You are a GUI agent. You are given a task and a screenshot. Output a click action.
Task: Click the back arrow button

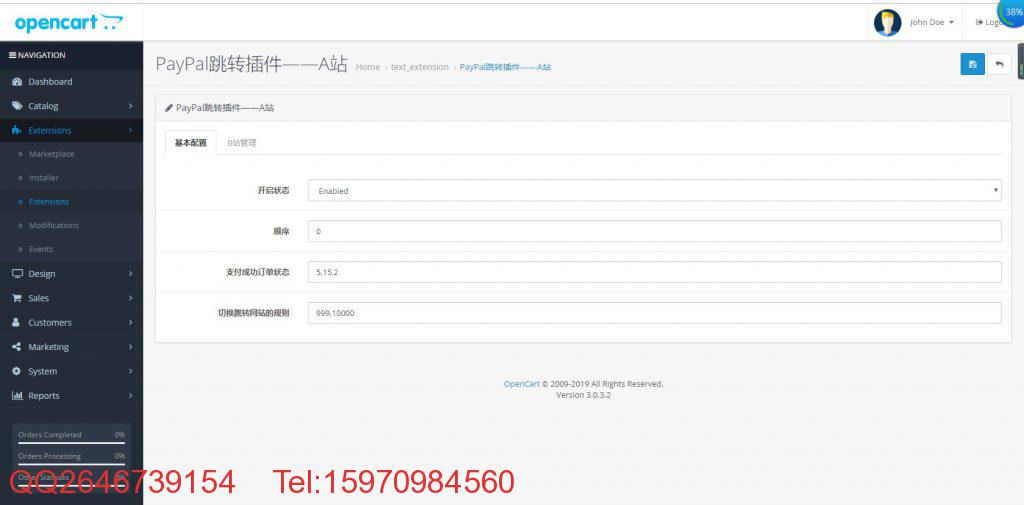pyautogui.click(x=999, y=64)
